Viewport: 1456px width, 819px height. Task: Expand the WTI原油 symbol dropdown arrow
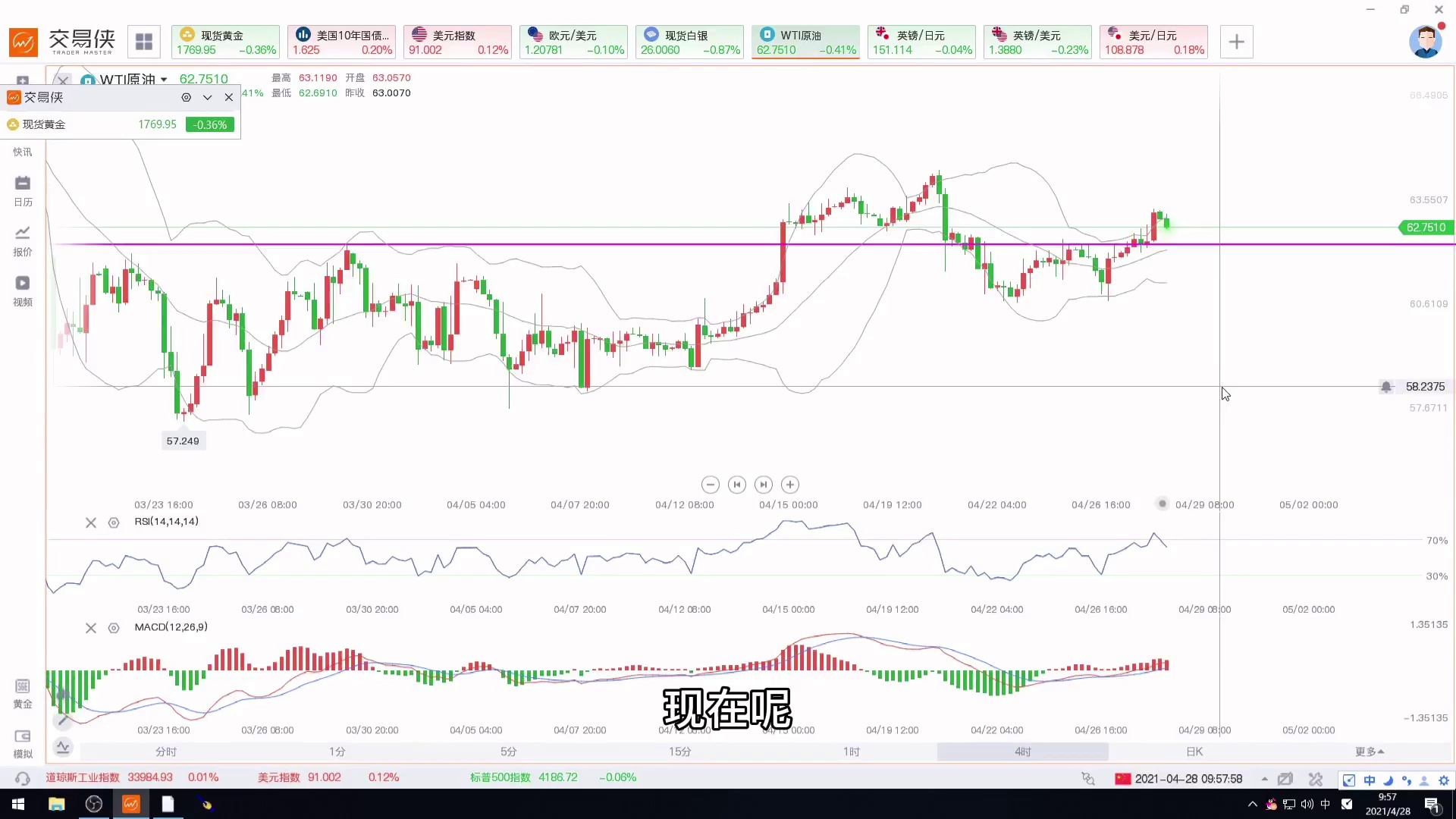coord(164,80)
